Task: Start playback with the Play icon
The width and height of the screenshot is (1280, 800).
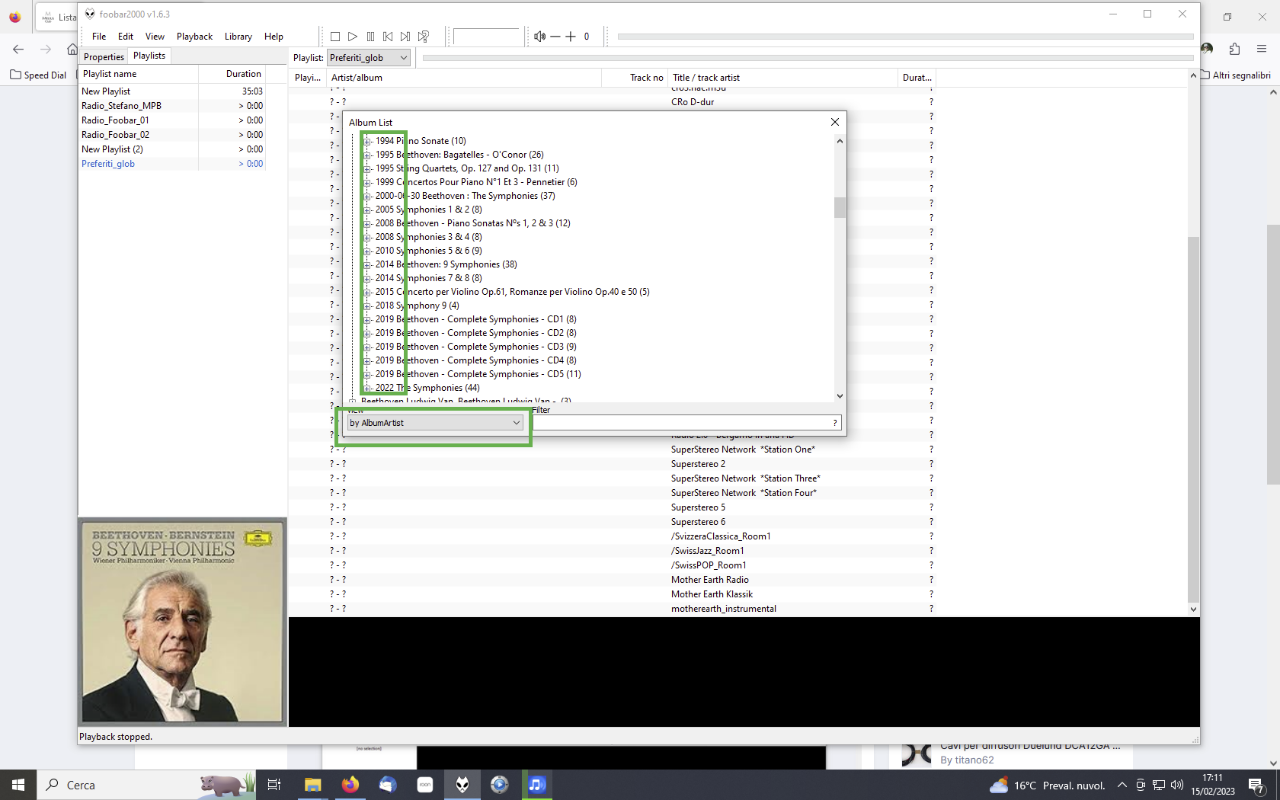Action: [x=353, y=37]
